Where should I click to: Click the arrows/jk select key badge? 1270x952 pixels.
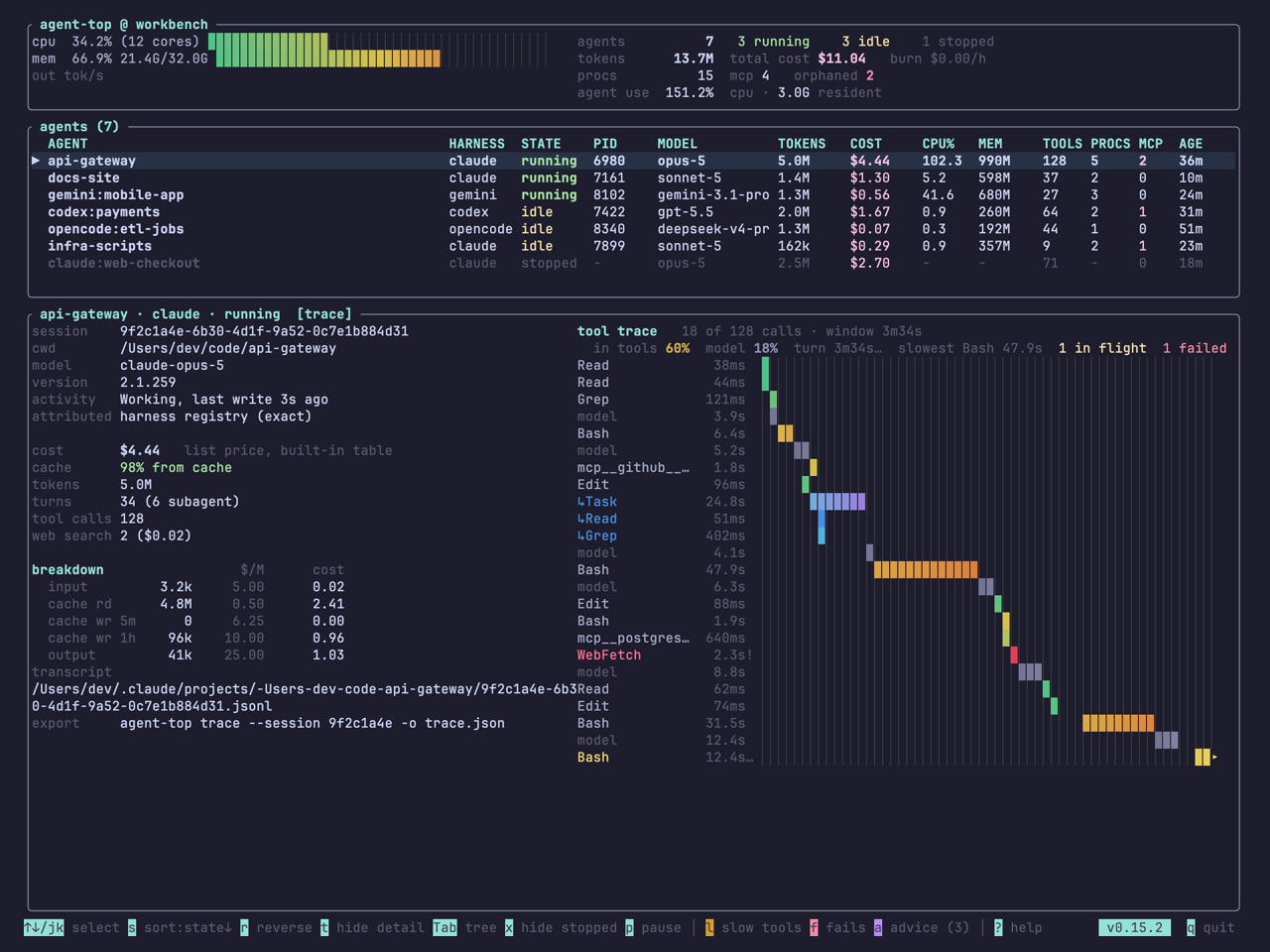[x=44, y=928]
